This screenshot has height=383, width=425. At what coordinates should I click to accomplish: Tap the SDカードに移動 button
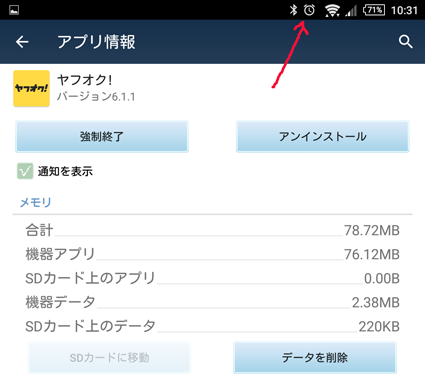pyautogui.click(x=109, y=357)
